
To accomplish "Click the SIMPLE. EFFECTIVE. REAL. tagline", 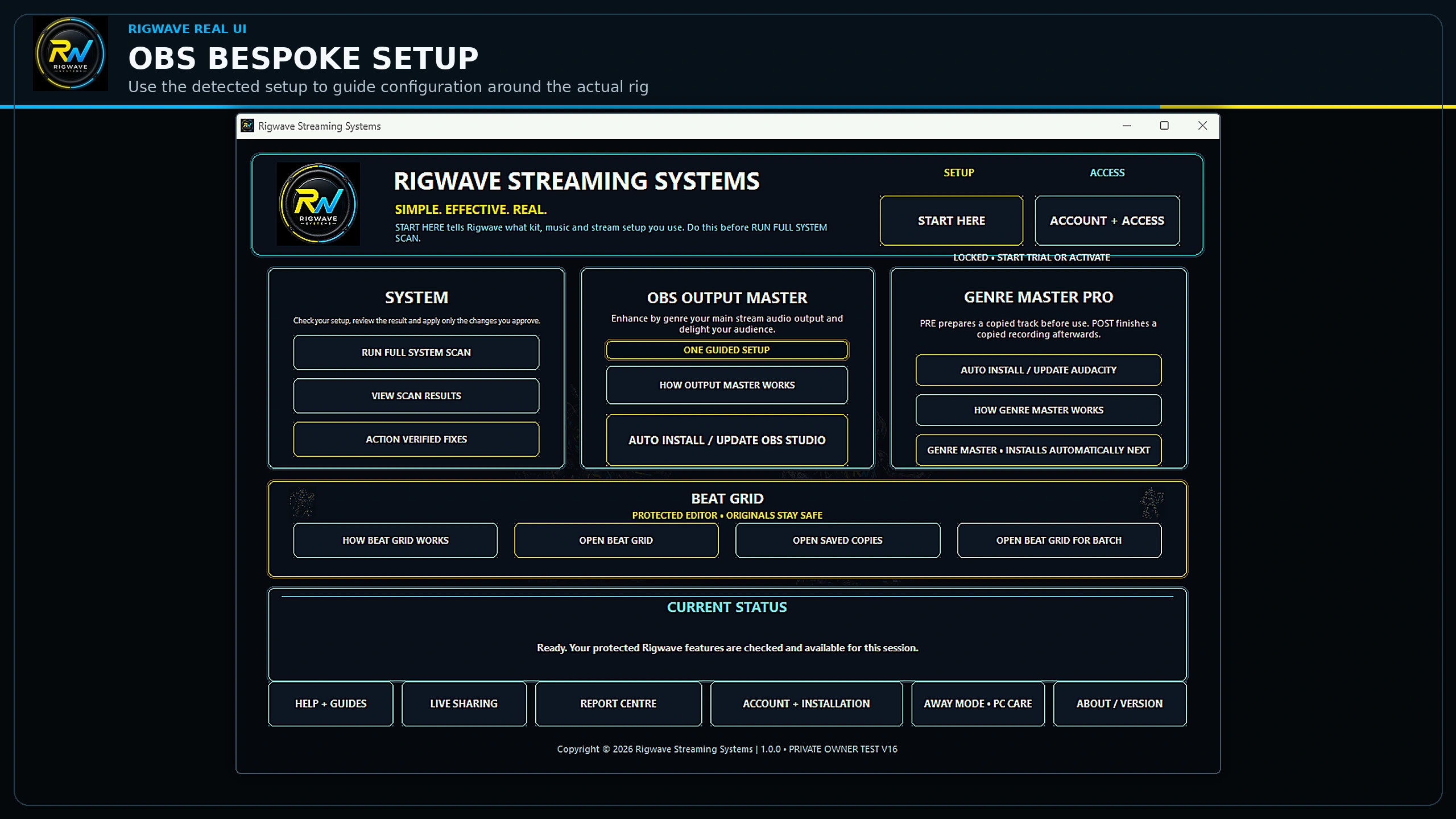I will (x=471, y=209).
